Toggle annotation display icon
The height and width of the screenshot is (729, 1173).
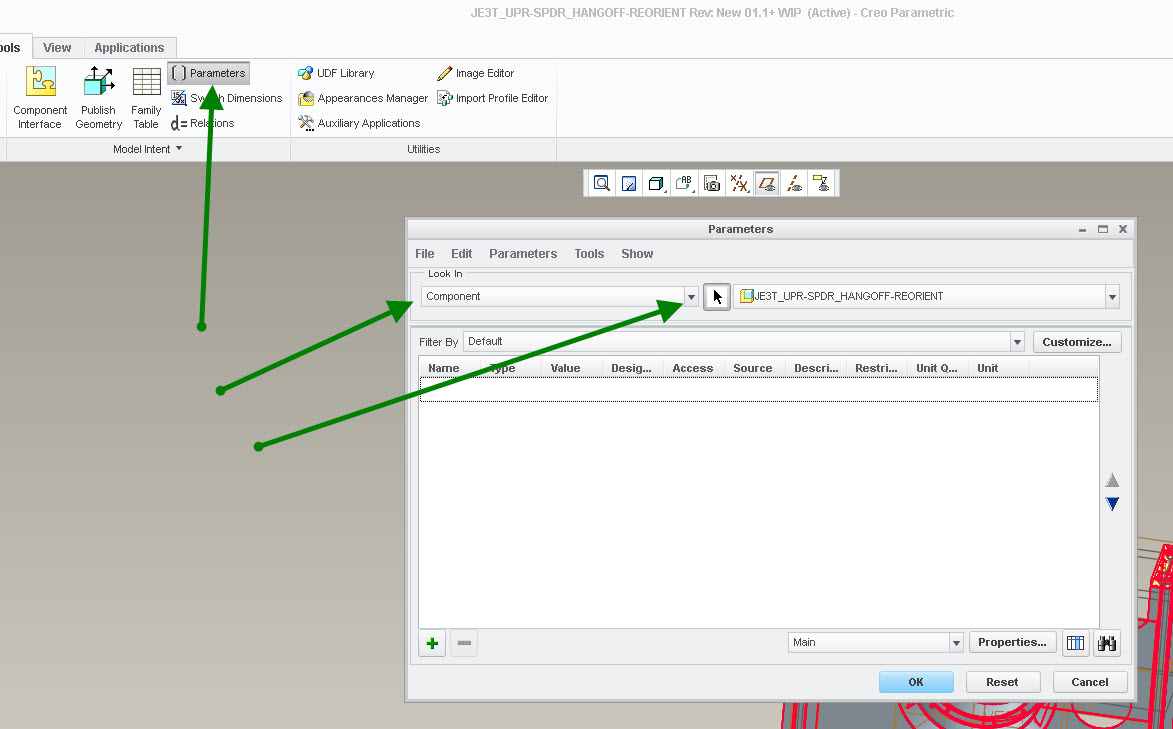coord(821,183)
